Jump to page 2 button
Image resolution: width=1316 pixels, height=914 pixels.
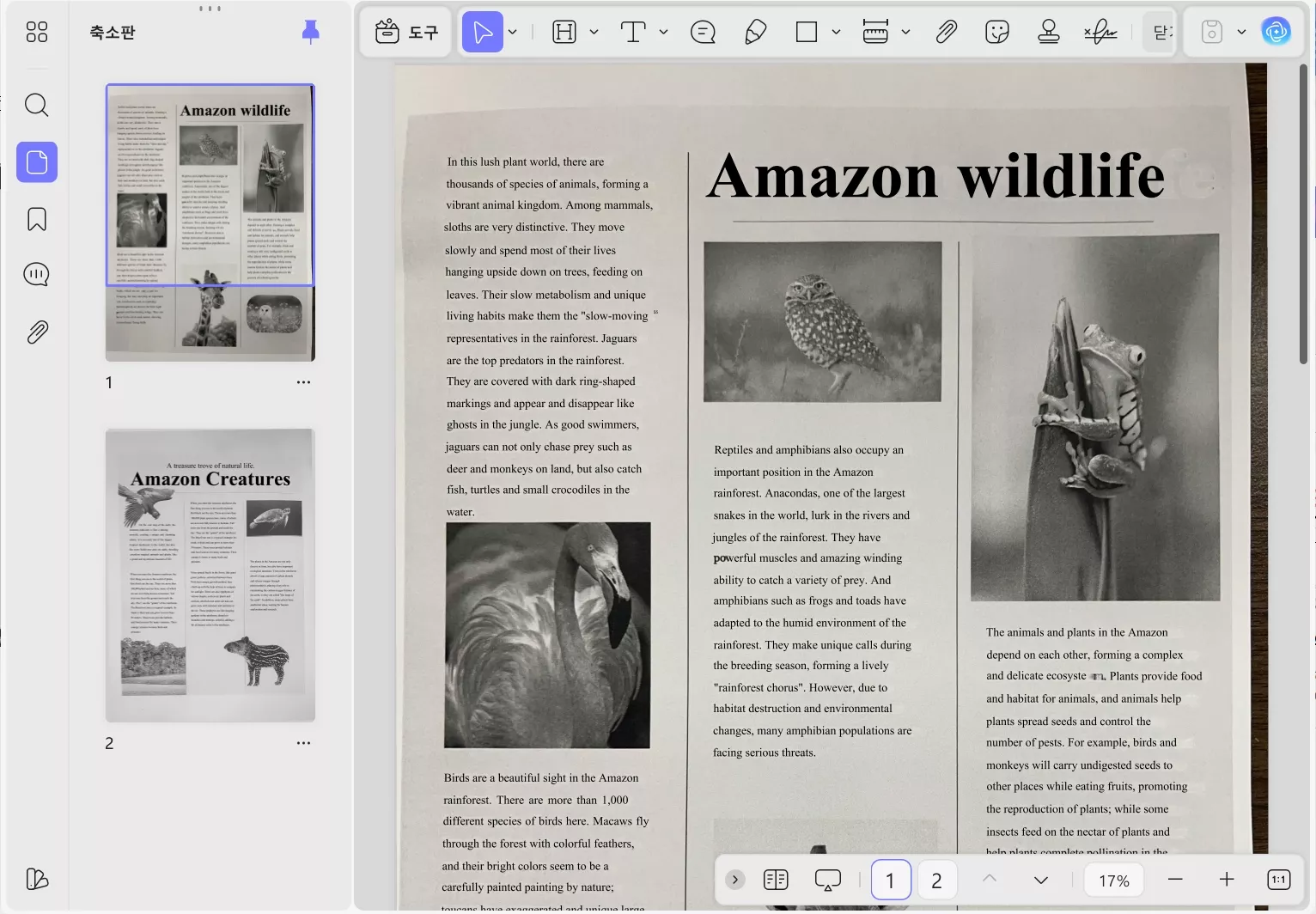click(x=936, y=880)
